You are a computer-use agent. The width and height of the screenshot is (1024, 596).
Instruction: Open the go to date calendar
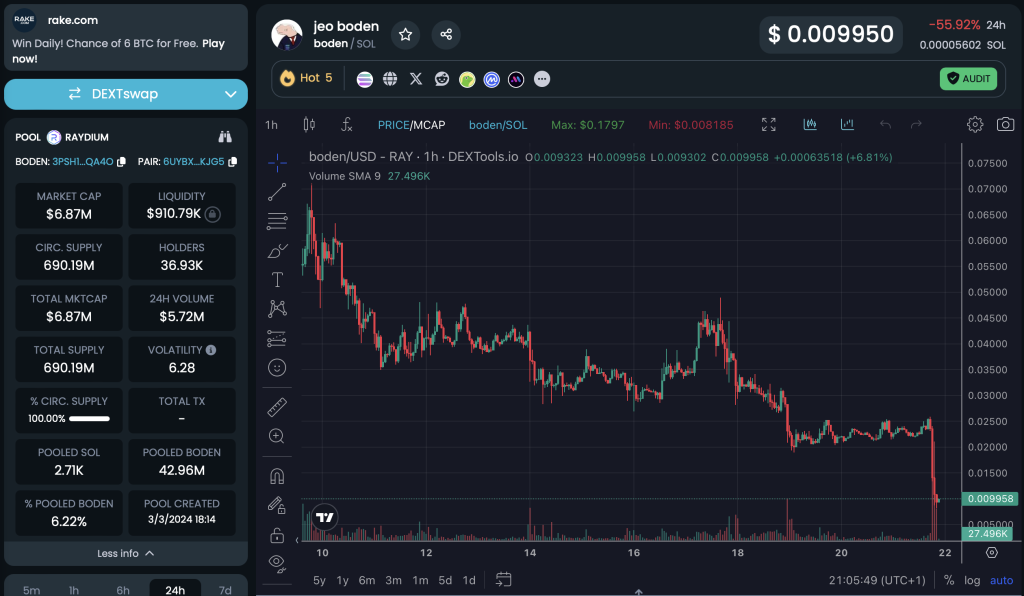[x=504, y=580]
